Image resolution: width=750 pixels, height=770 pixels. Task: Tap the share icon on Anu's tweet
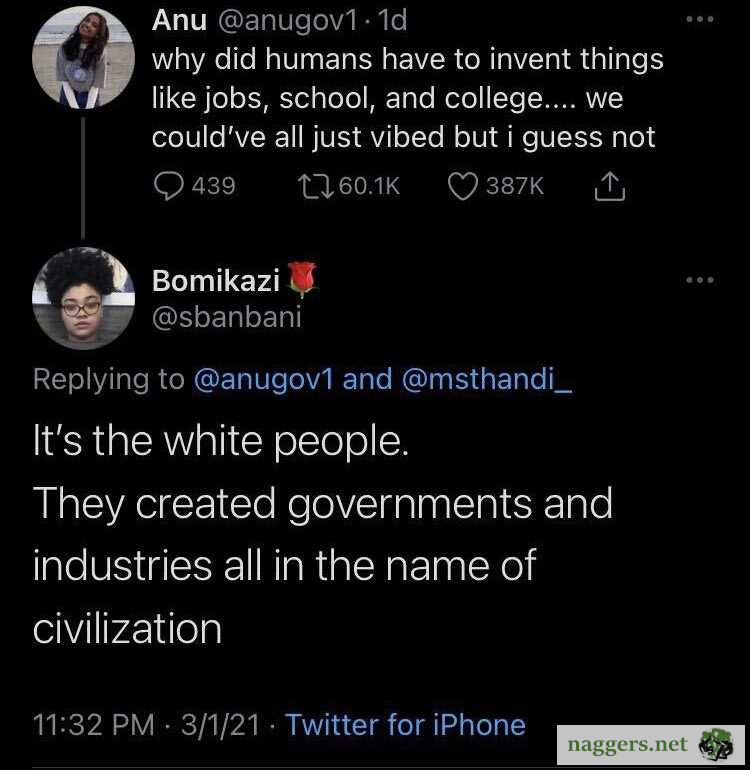pos(610,186)
